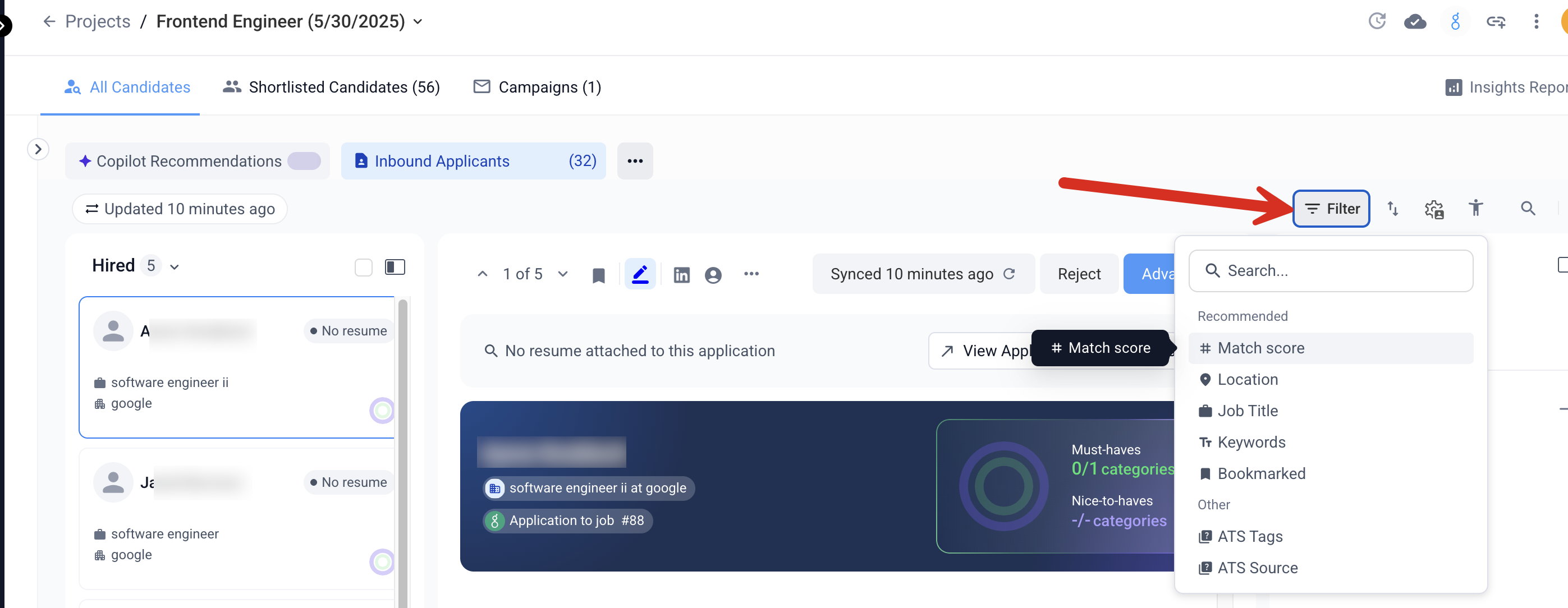The width and height of the screenshot is (1568, 608).
Task: Expand the Frontend Engineer project dropdown
Action: pyautogui.click(x=418, y=21)
